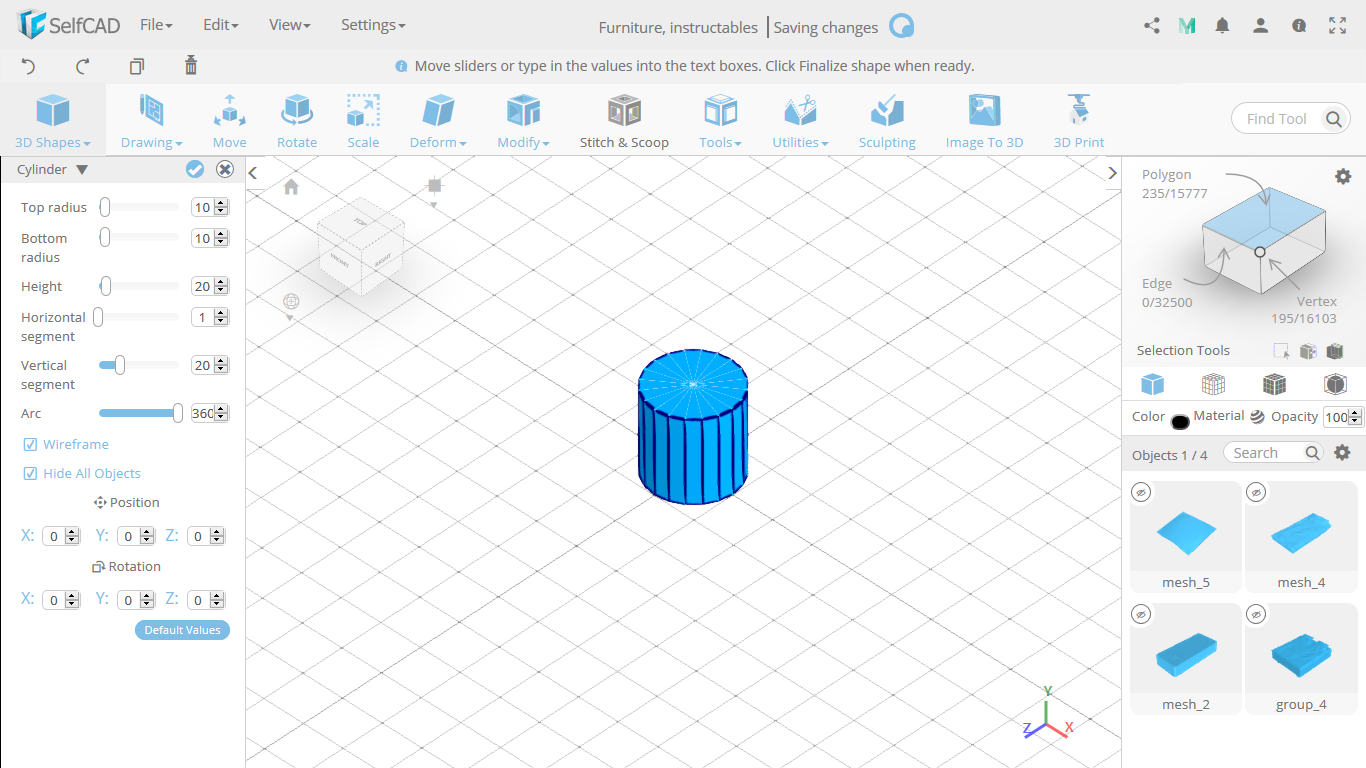This screenshot has width=1366, height=768.
Task: Click the Opacity value field
Action: 1337,417
